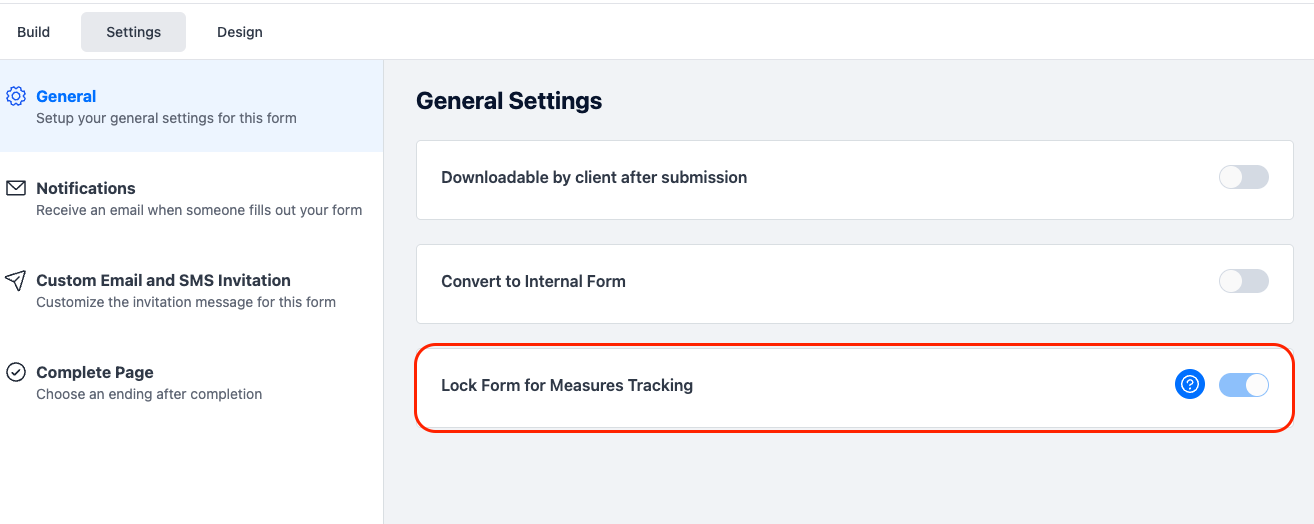Click the paper plane invitation icon

point(16,280)
